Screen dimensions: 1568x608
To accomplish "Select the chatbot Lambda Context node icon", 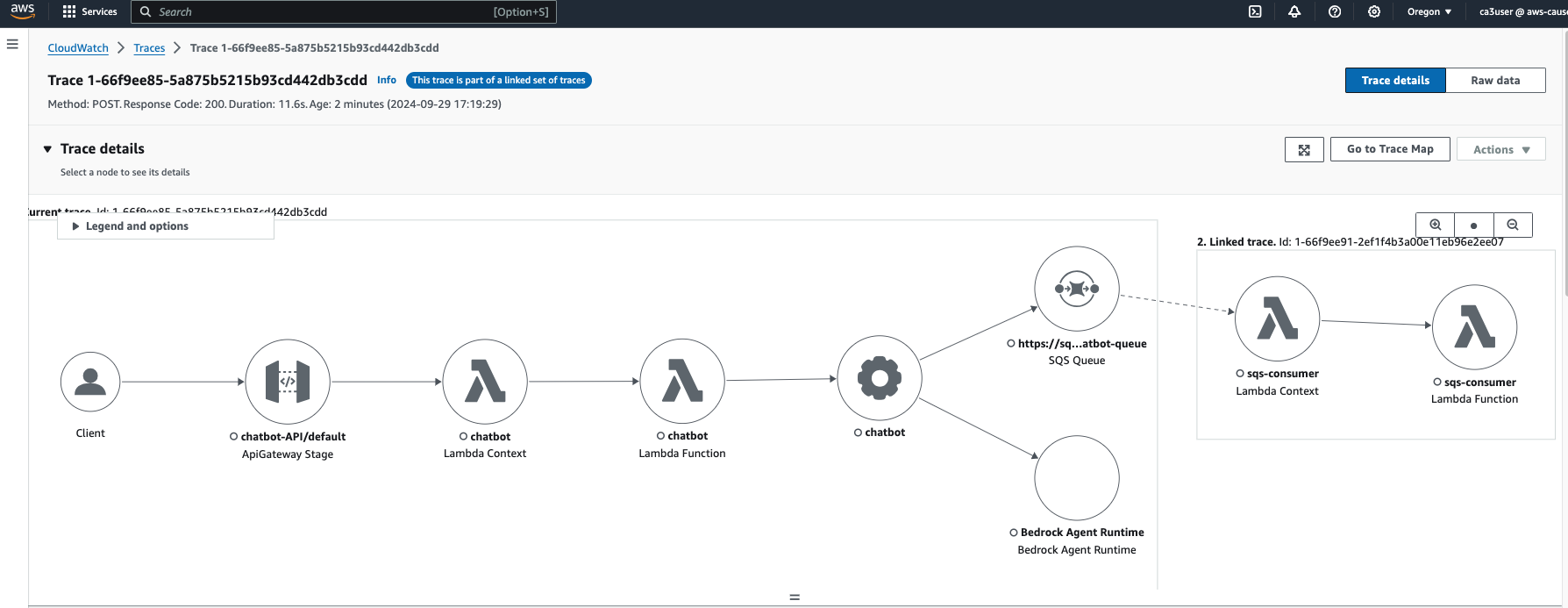I will [485, 382].
